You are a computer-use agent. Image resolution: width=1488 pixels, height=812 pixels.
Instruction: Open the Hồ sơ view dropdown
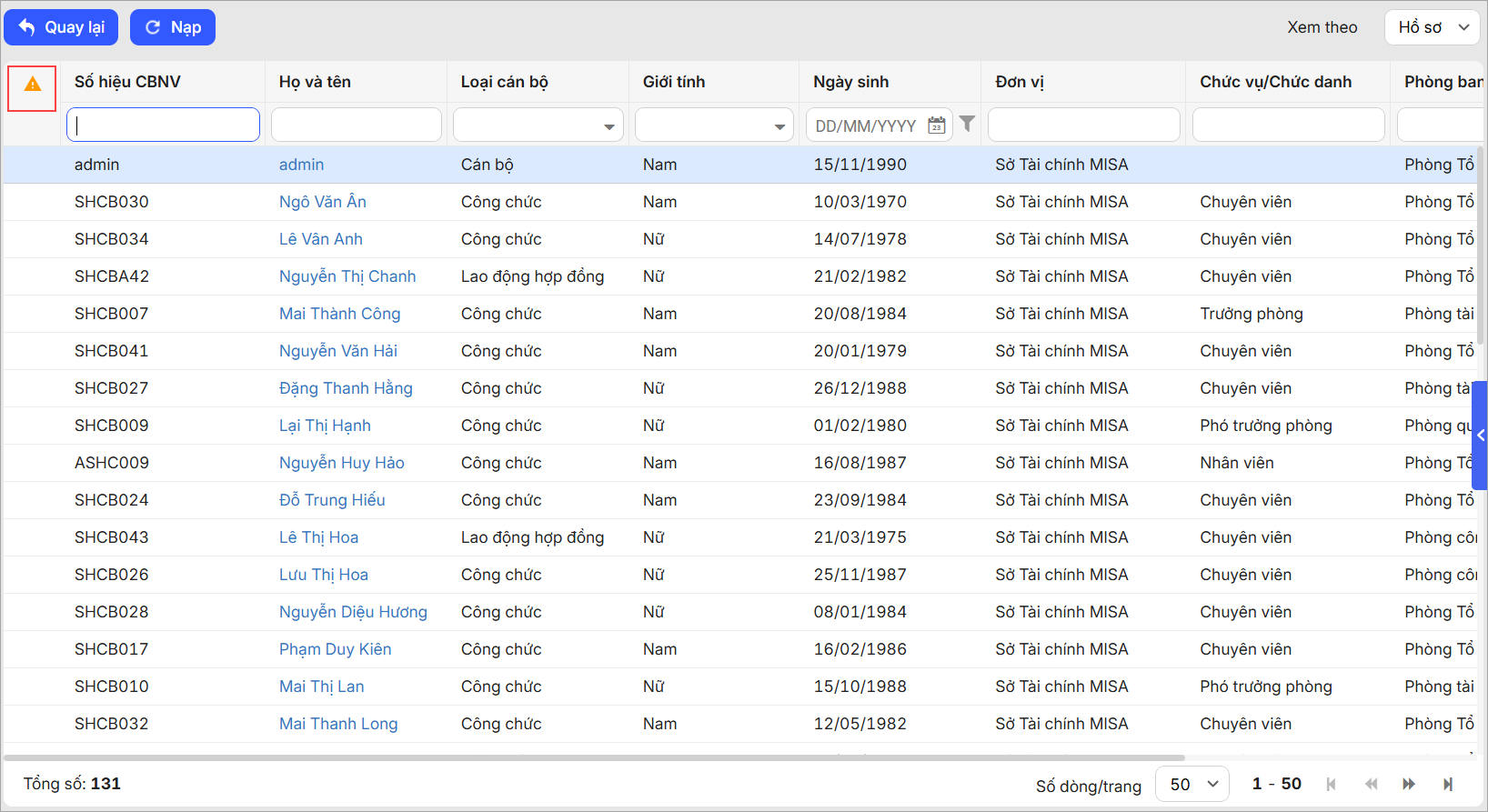point(1432,27)
